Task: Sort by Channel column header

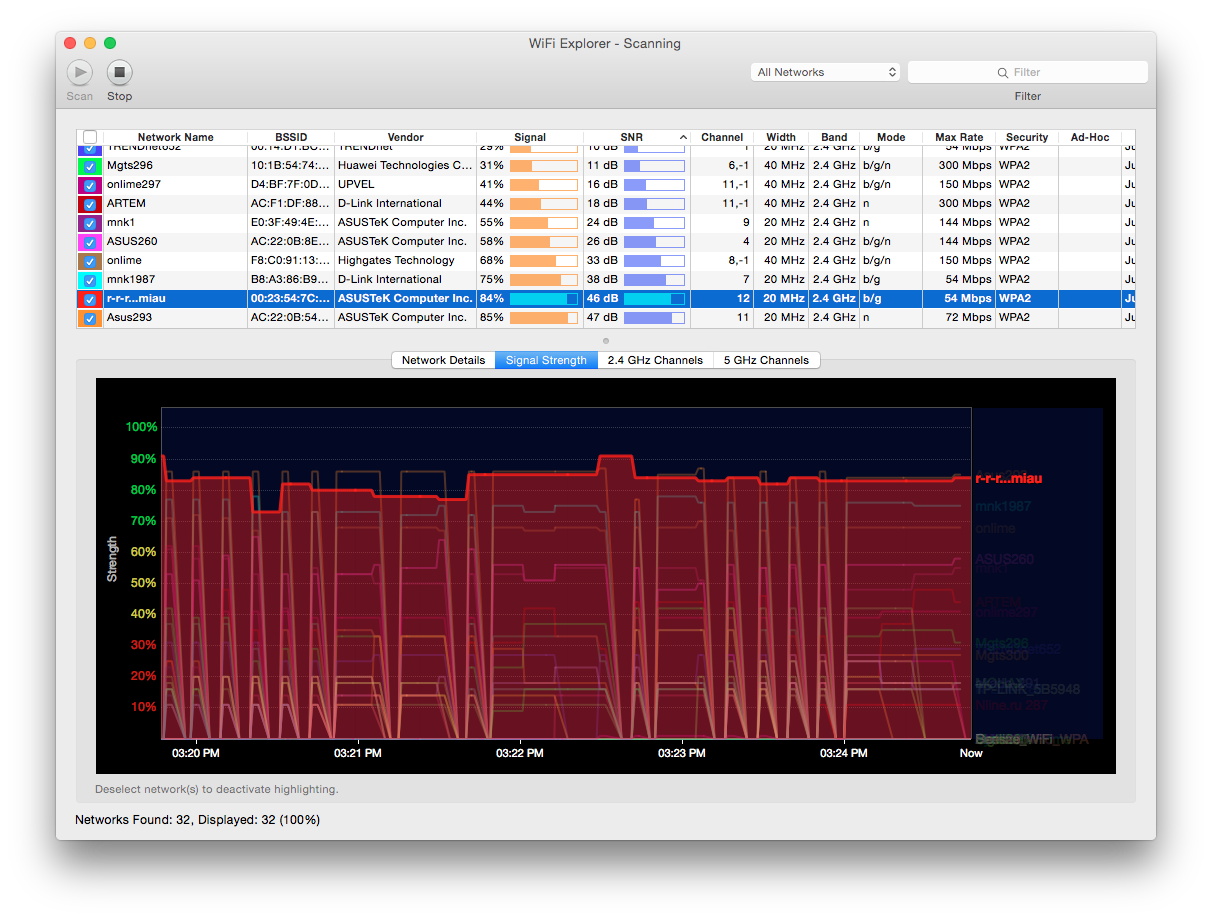Action: [722, 137]
